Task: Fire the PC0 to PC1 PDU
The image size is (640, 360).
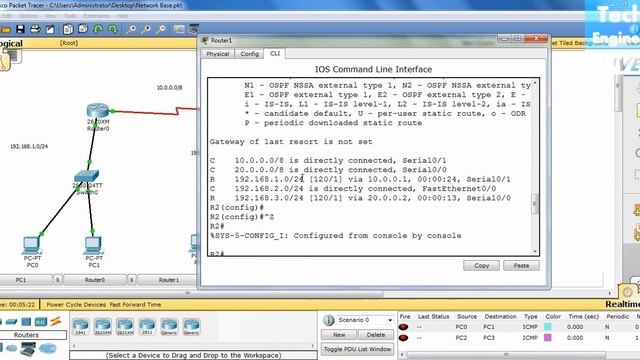Action: (403, 327)
